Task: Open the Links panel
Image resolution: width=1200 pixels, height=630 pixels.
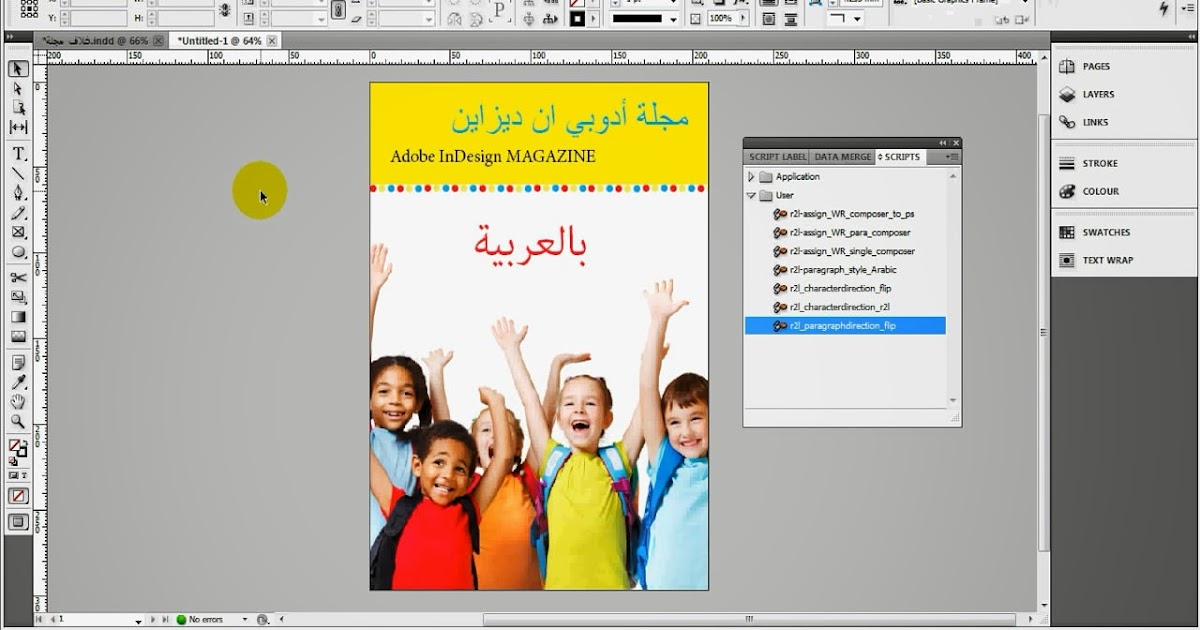Action: pyautogui.click(x=1094, y=122)
